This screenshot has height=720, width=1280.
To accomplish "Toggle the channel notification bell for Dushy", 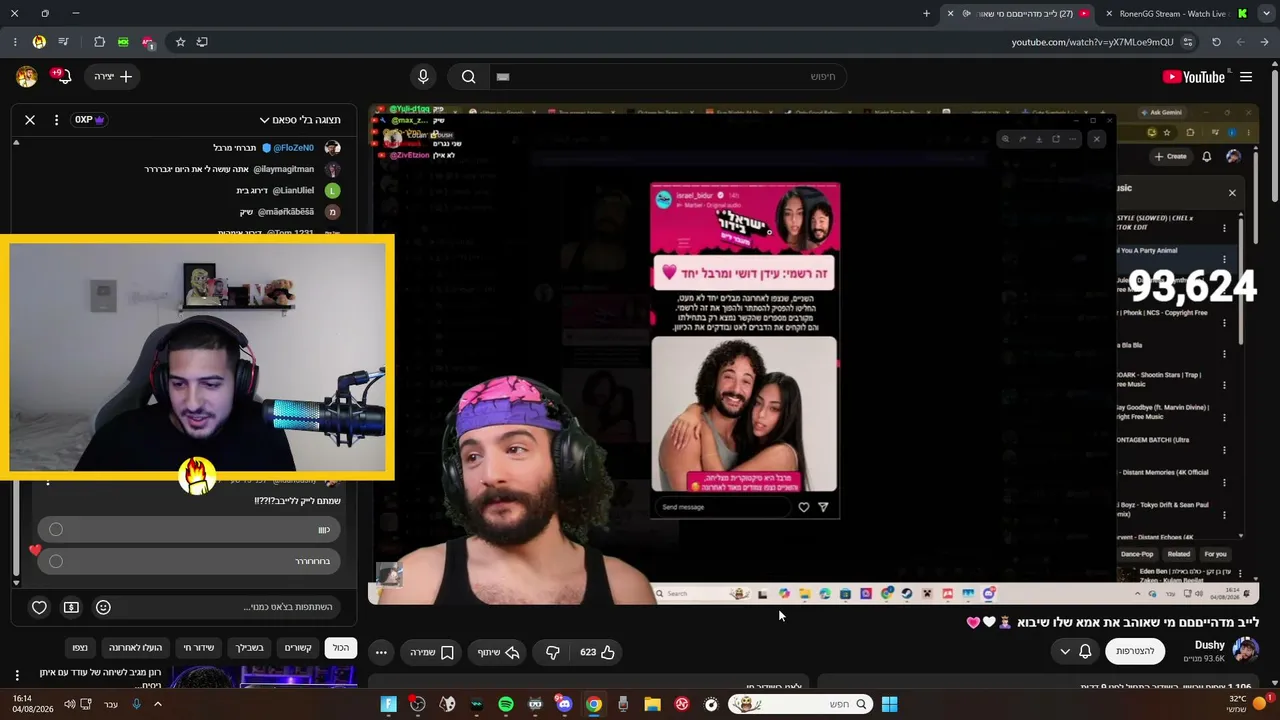I will click(x=1085, y=652).
